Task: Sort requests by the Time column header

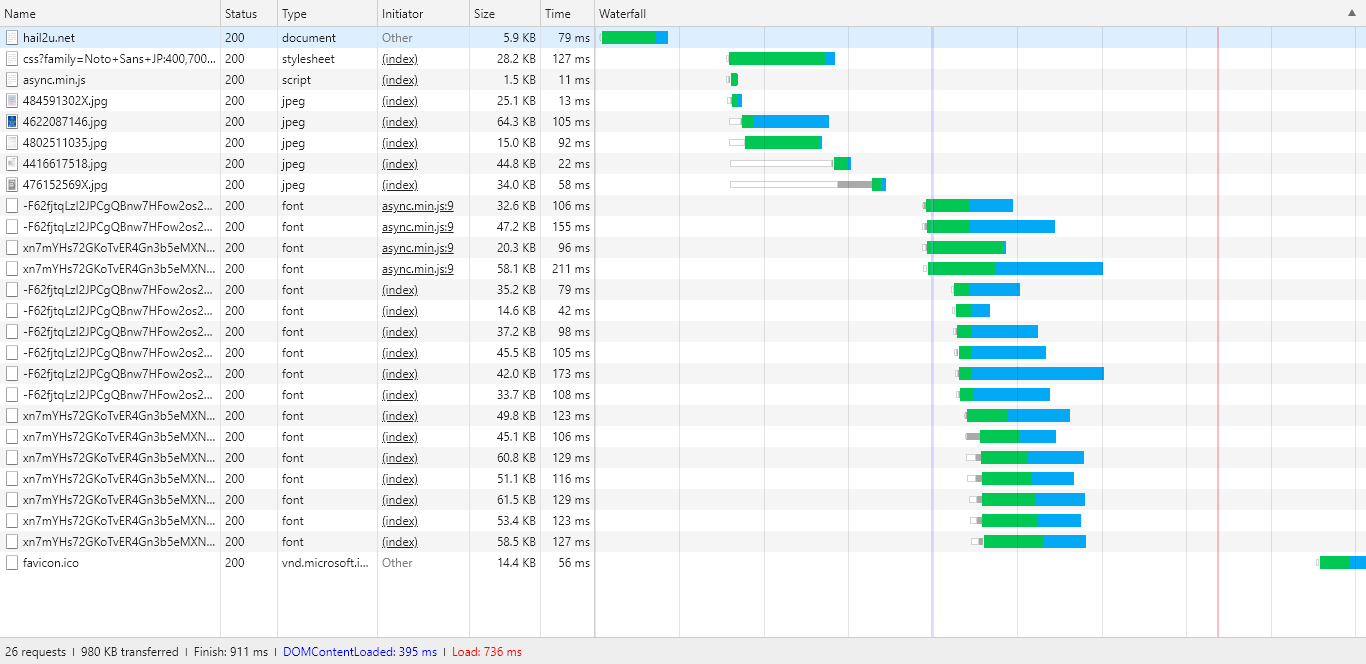Action: 558,14
